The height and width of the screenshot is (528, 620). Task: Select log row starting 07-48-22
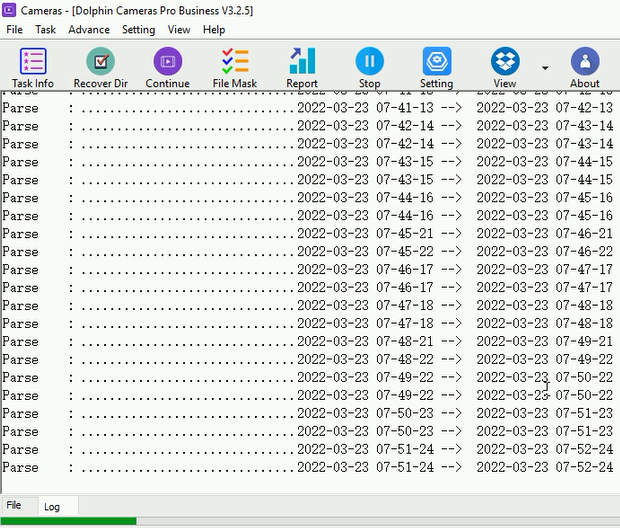308,360
